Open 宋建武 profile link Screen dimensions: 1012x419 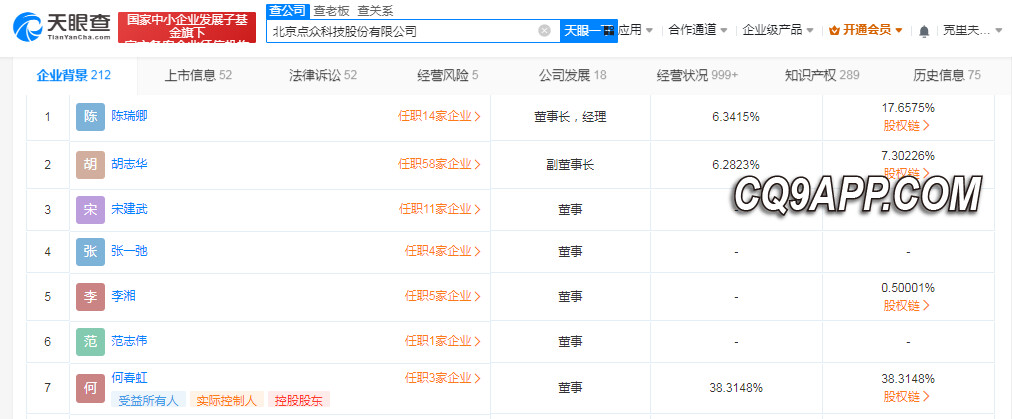[x=129, y=209]
